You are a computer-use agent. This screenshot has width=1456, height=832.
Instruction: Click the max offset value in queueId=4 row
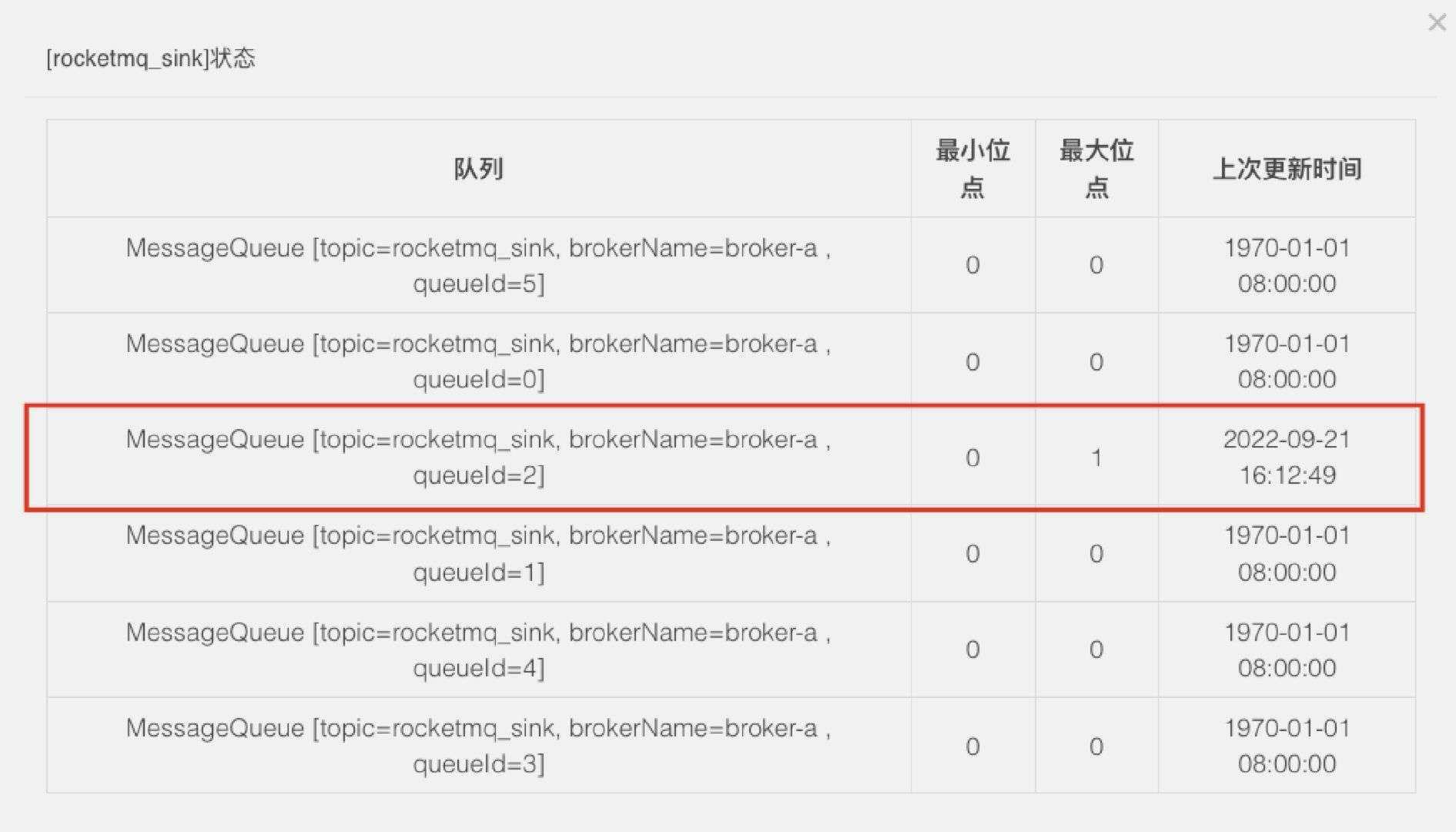tap(1096, 649)
